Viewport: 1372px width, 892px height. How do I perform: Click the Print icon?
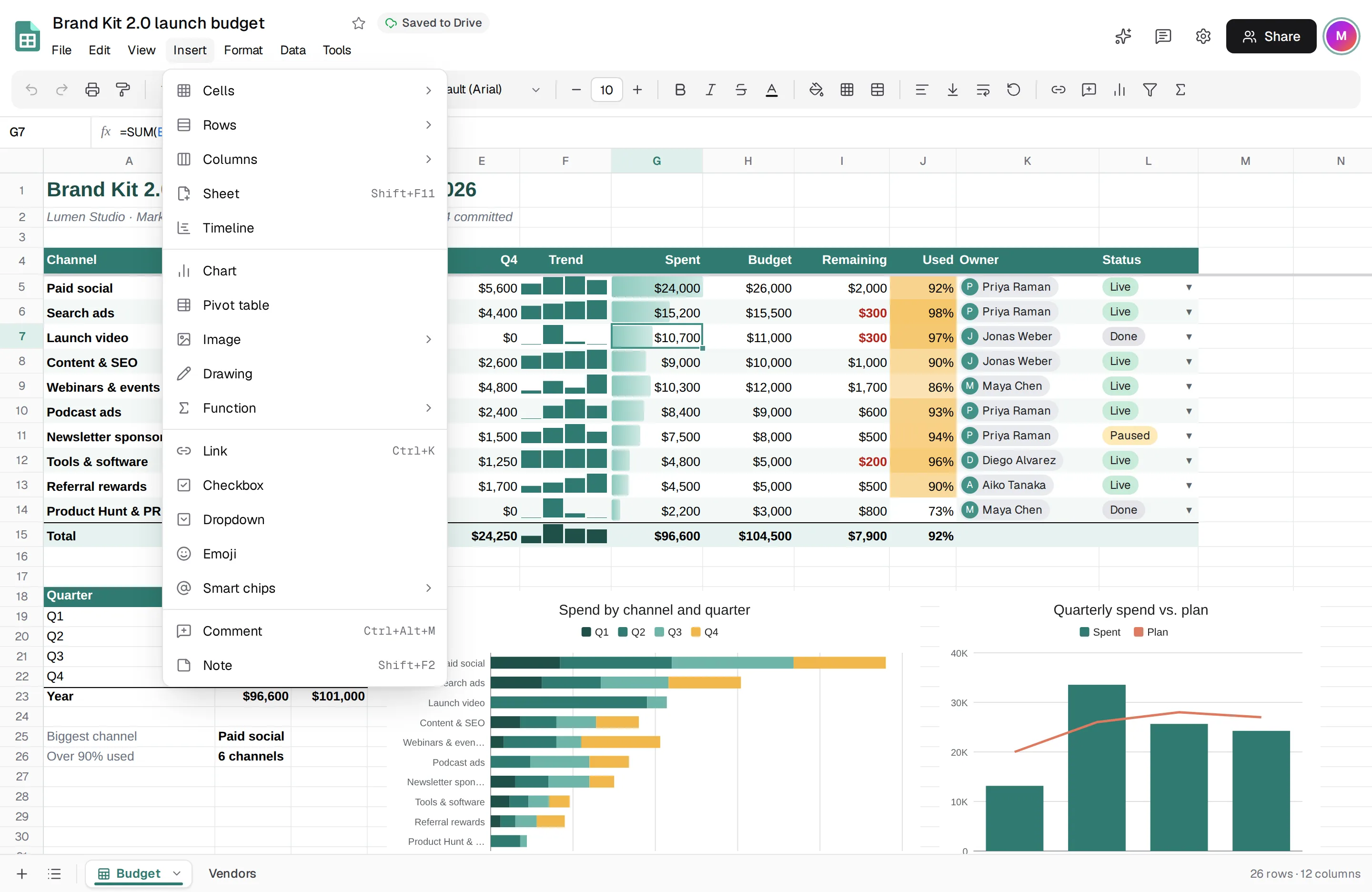click(x=92, y=90)
